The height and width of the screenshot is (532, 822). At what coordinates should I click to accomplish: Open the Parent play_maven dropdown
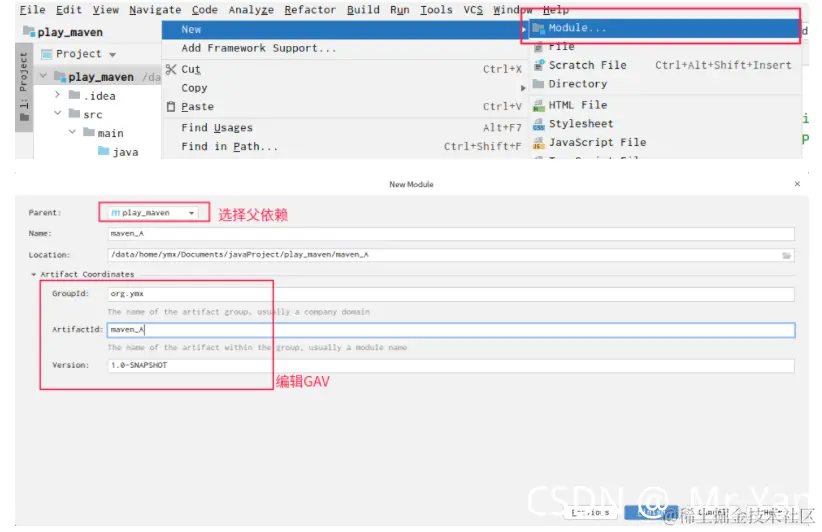(x=153, y=213)
